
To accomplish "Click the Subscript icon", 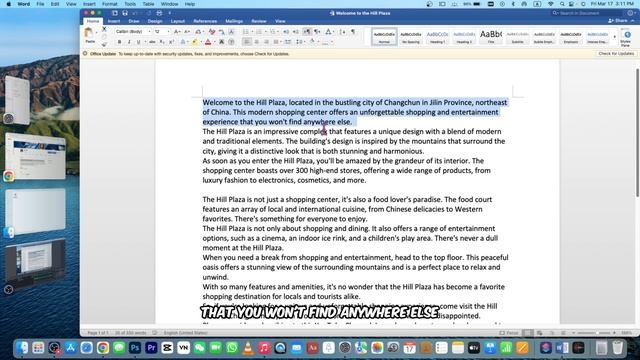I will (x=162, y=42).
